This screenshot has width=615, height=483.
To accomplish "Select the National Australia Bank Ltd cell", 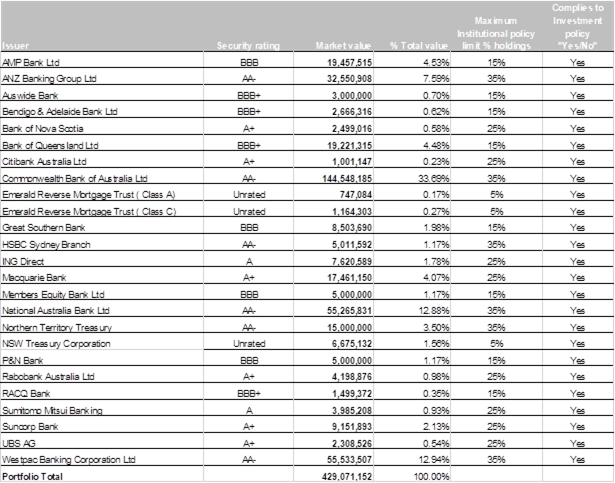I will tap(56, 311).
